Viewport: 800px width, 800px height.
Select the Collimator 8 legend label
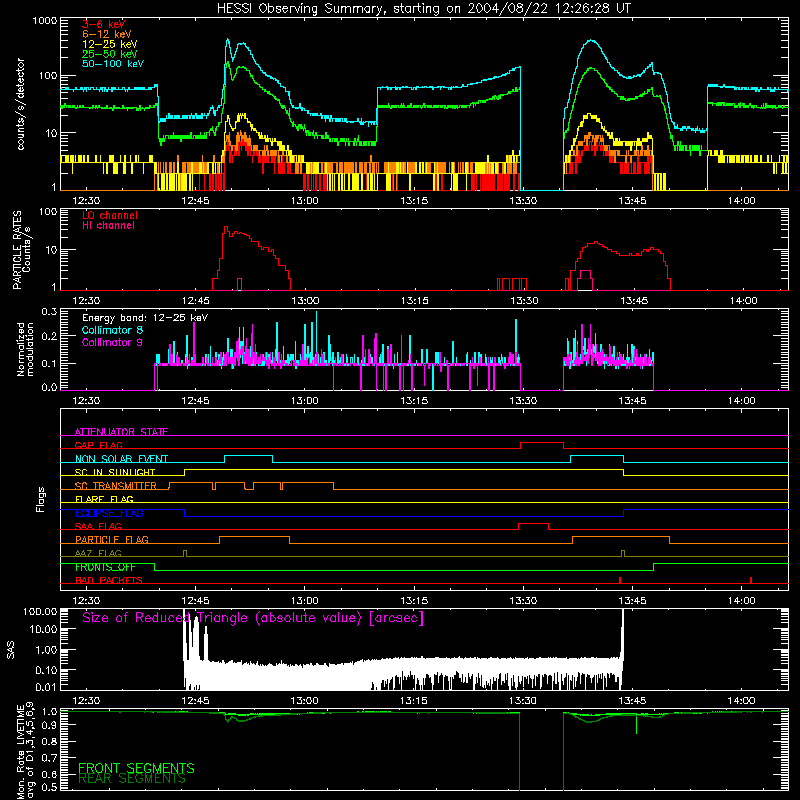coord(112,330)
